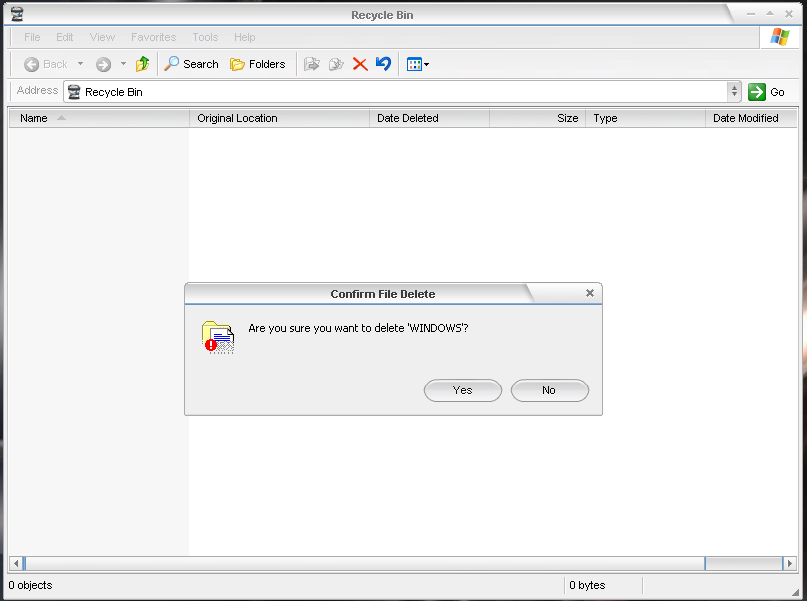Screen dimensions: 807x601
Task: Click the Windows logo in the menu bar
Action: tap(779, 37)
